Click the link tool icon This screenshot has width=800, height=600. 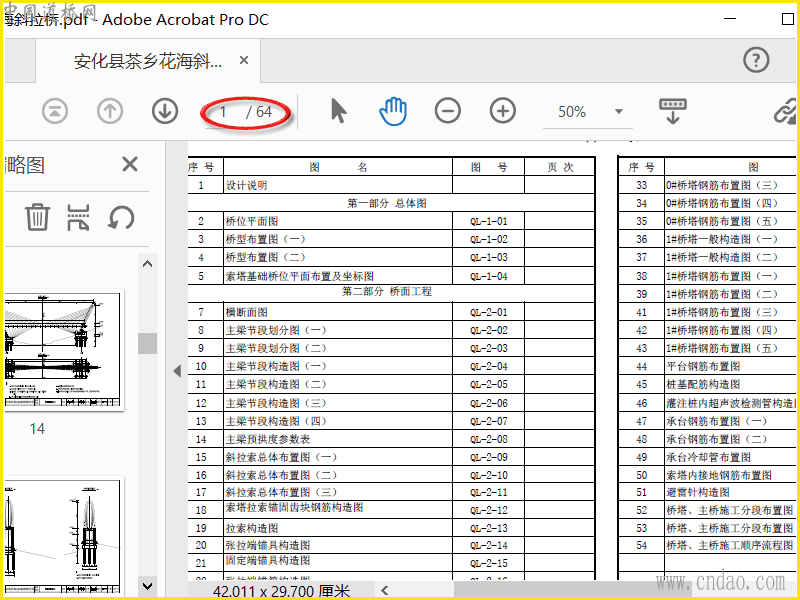[x=786, y=111]
